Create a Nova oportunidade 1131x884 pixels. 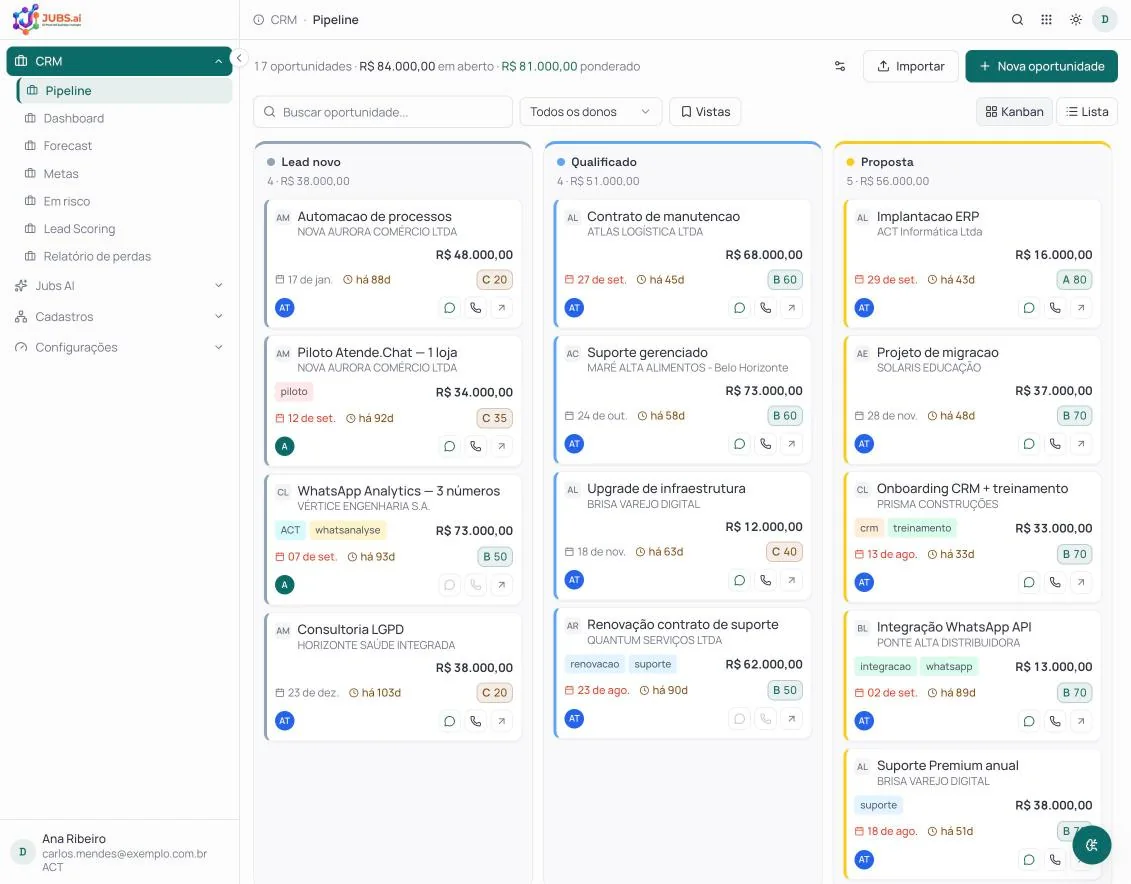pyautogui.click(x=1042, y=66)
